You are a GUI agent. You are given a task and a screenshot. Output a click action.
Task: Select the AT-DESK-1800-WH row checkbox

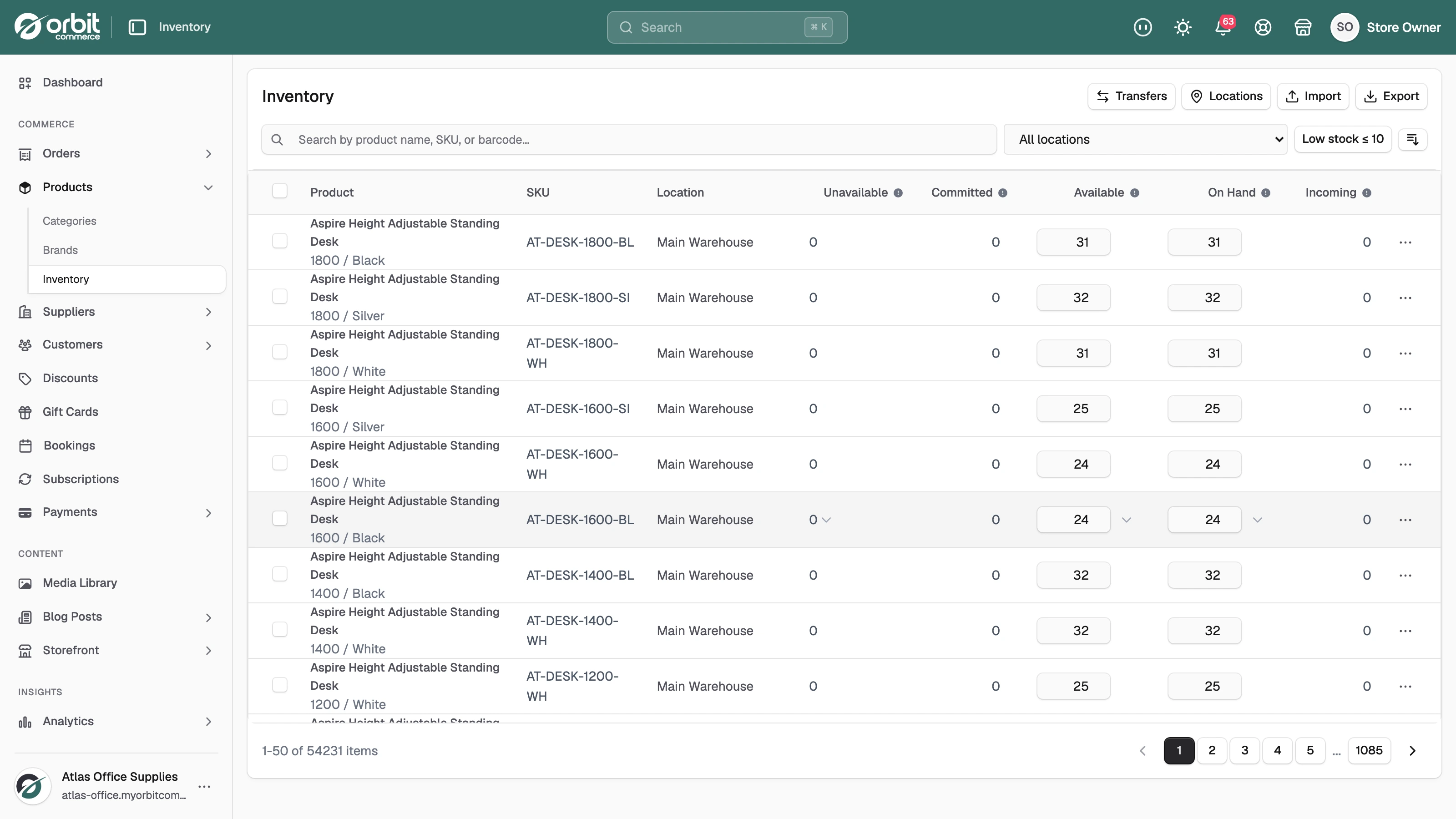pos(280,352)
